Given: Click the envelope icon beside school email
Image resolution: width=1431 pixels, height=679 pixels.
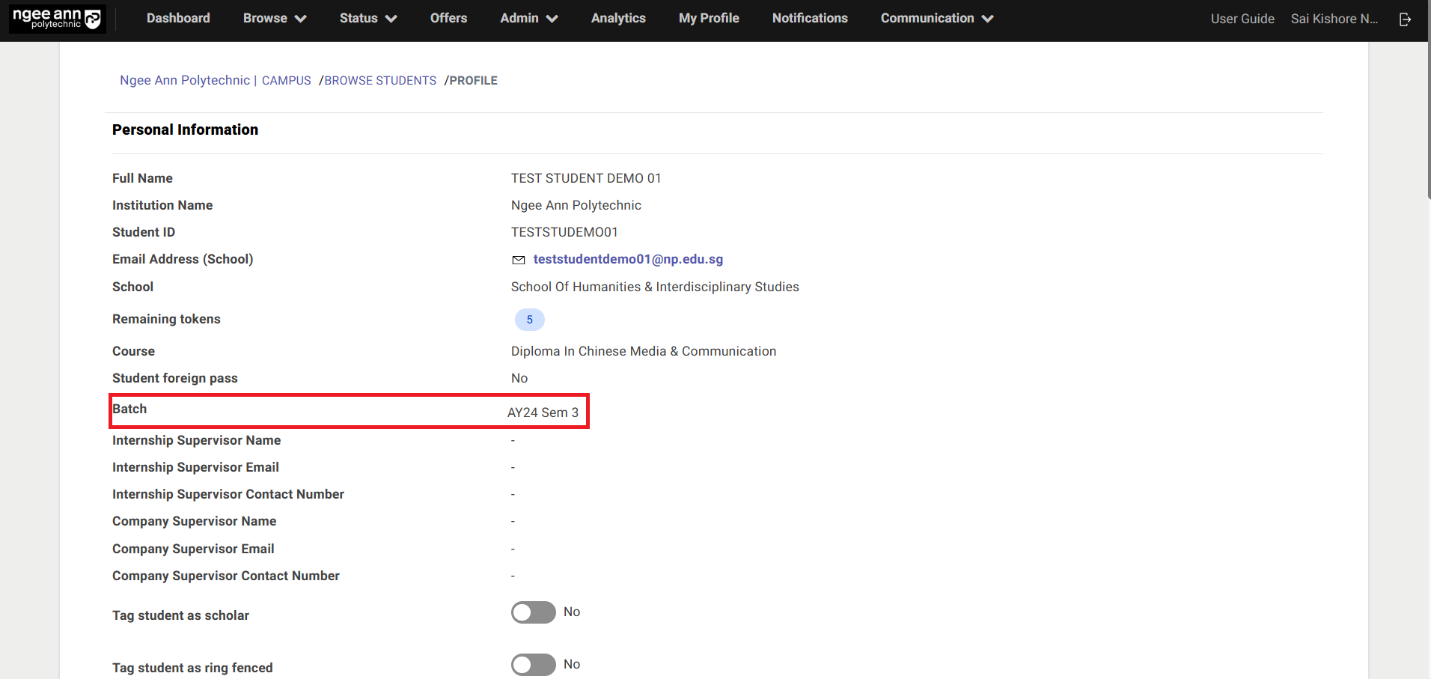Looking at the screenshot, I should click(518, 260).
